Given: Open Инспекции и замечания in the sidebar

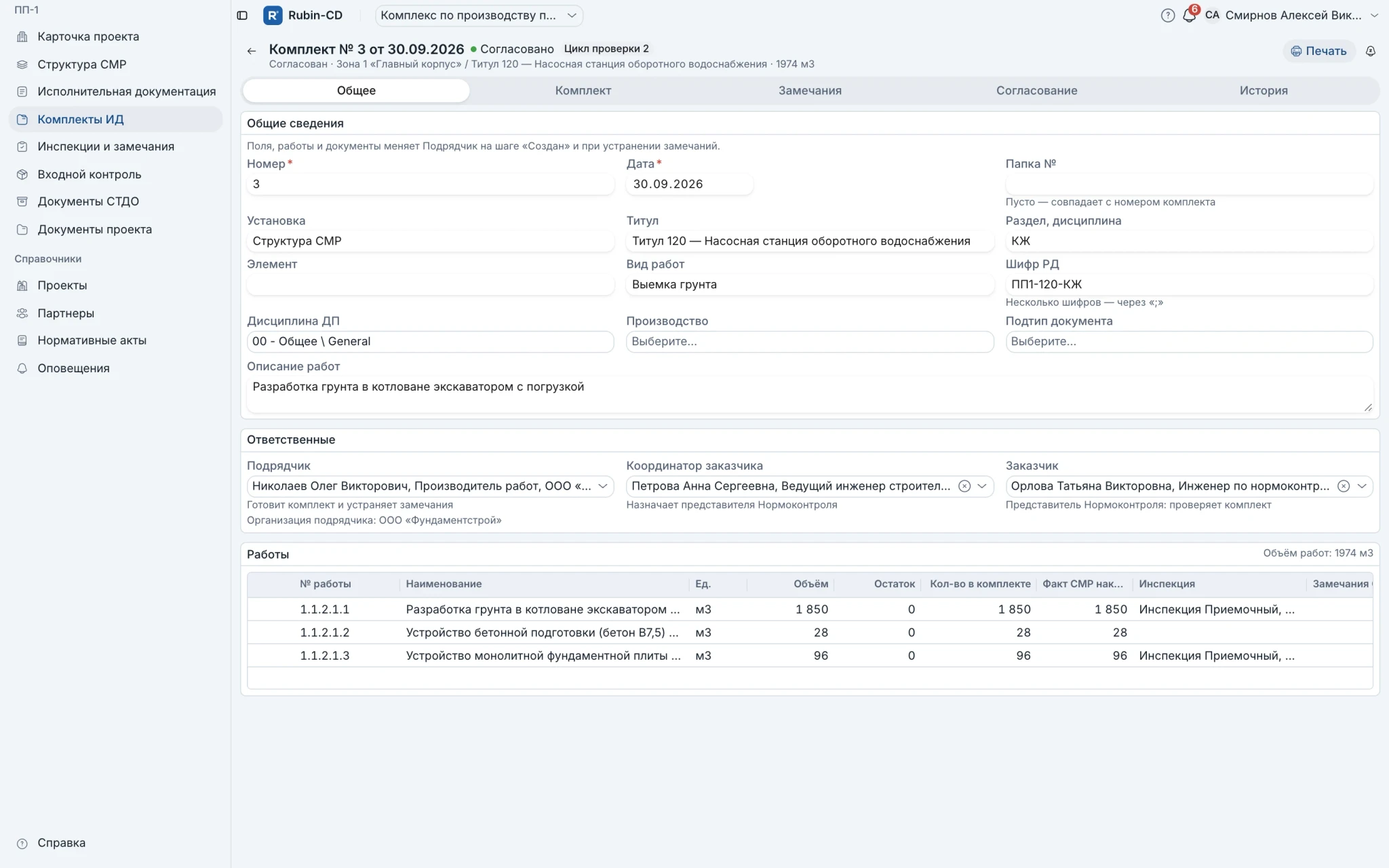Looking at the screenshot, I should pos(106,146).
